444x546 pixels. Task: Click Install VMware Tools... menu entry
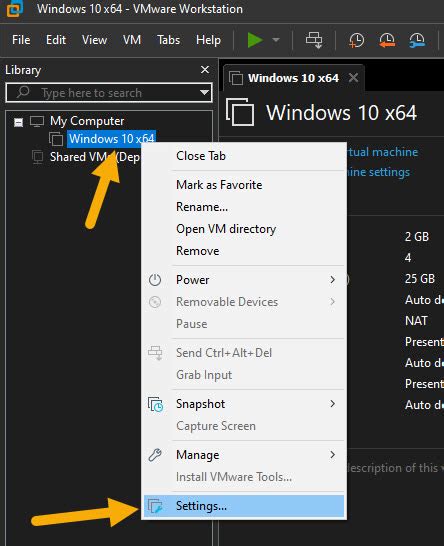click(244, 477)
